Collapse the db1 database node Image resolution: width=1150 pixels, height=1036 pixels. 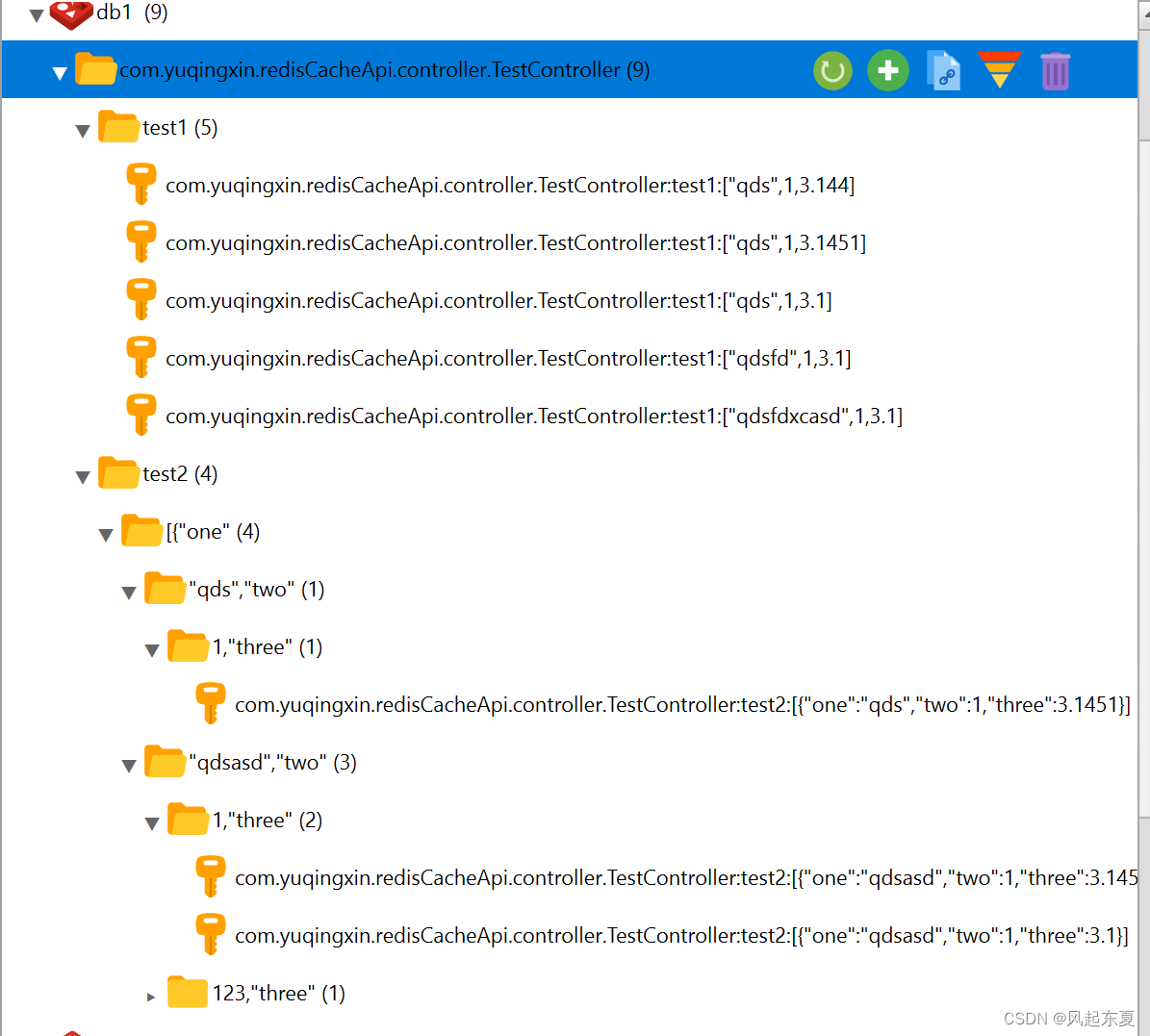[36, 14]
